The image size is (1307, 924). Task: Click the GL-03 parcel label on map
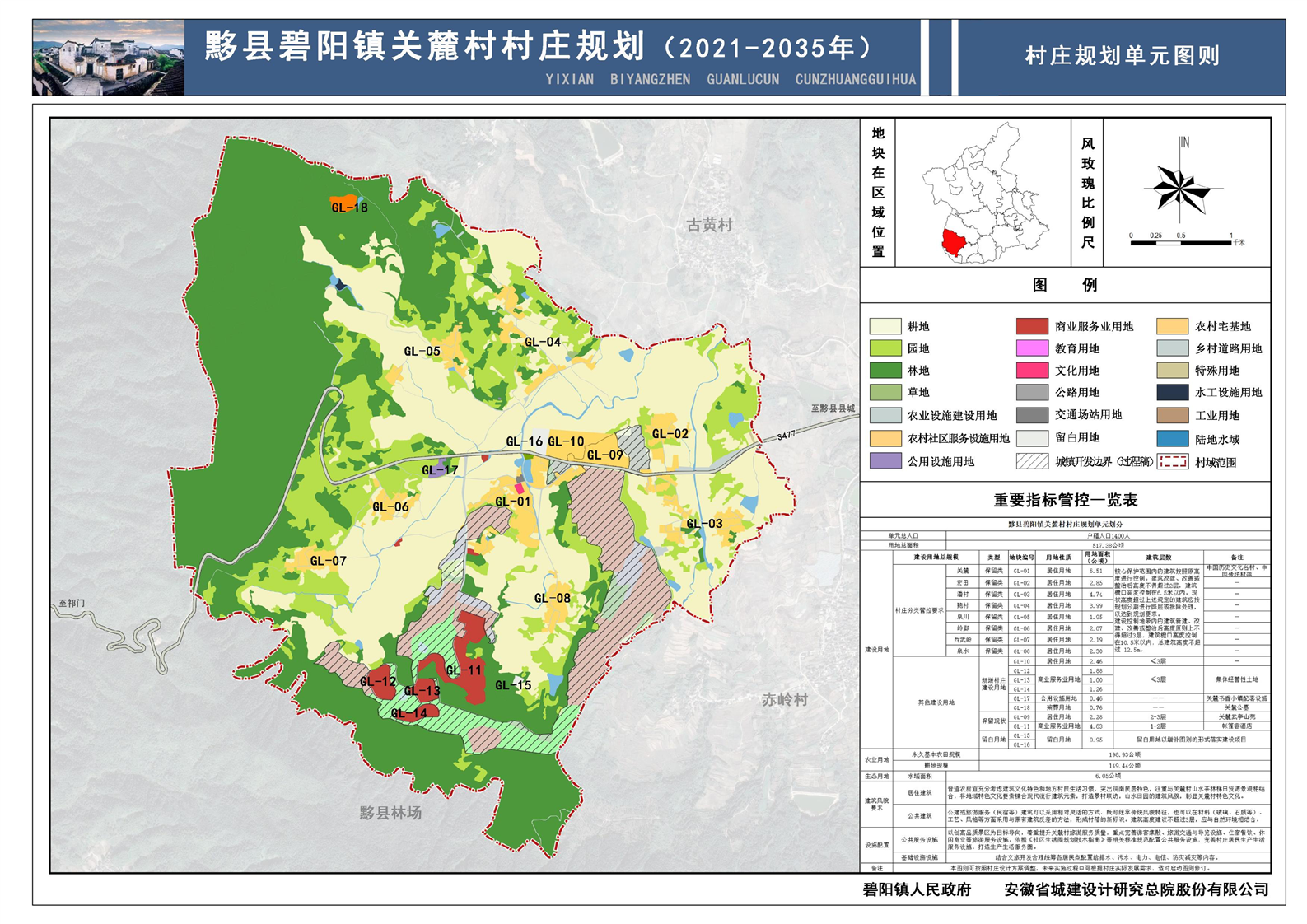tap(704, 524)
